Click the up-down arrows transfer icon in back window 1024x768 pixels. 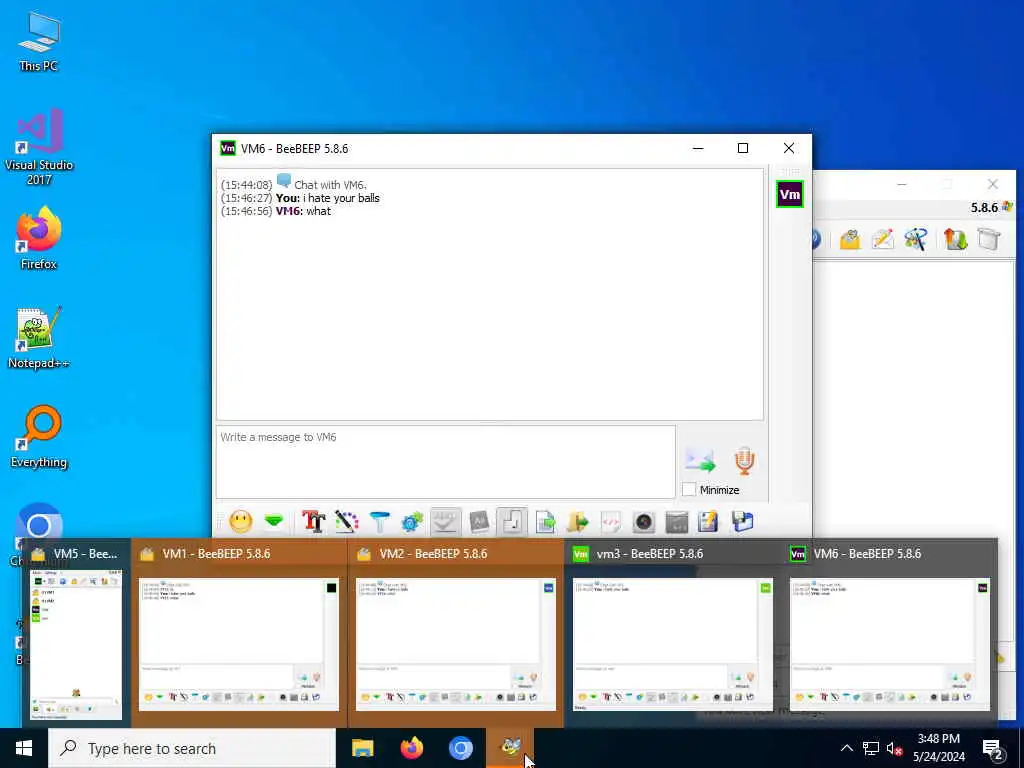point(955,240)
